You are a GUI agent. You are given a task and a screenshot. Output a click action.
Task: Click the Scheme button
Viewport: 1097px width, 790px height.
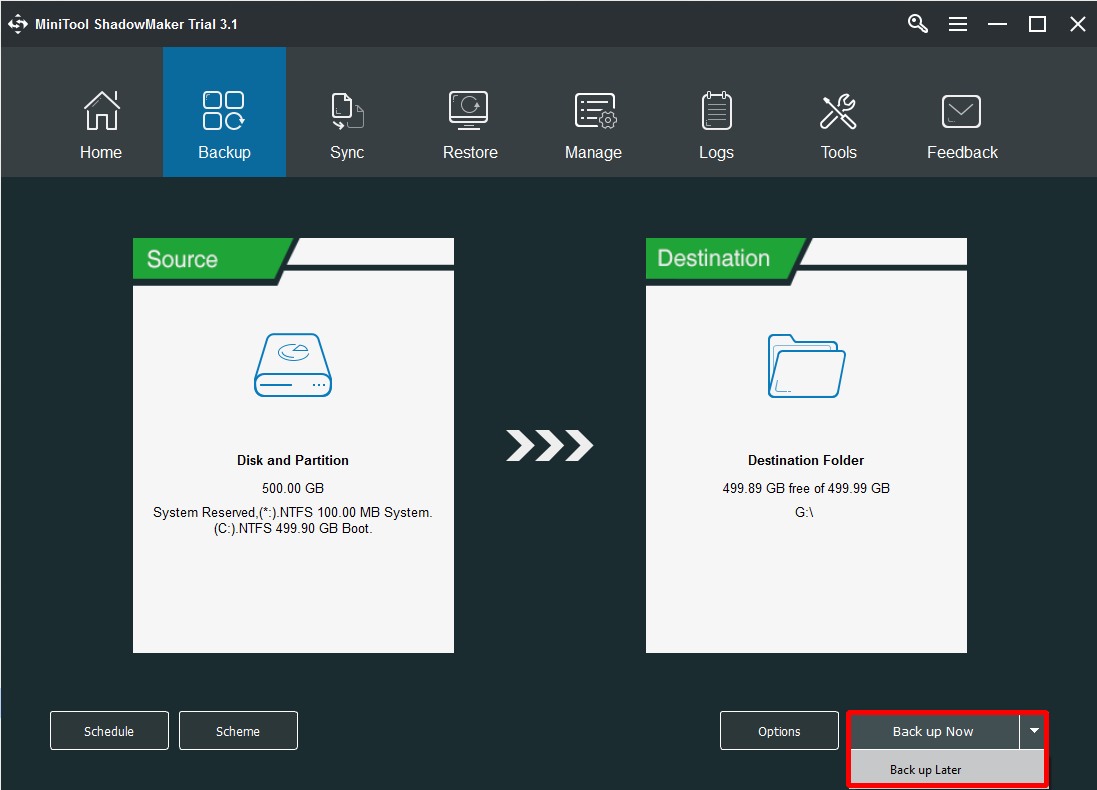(x=238, y=730)
